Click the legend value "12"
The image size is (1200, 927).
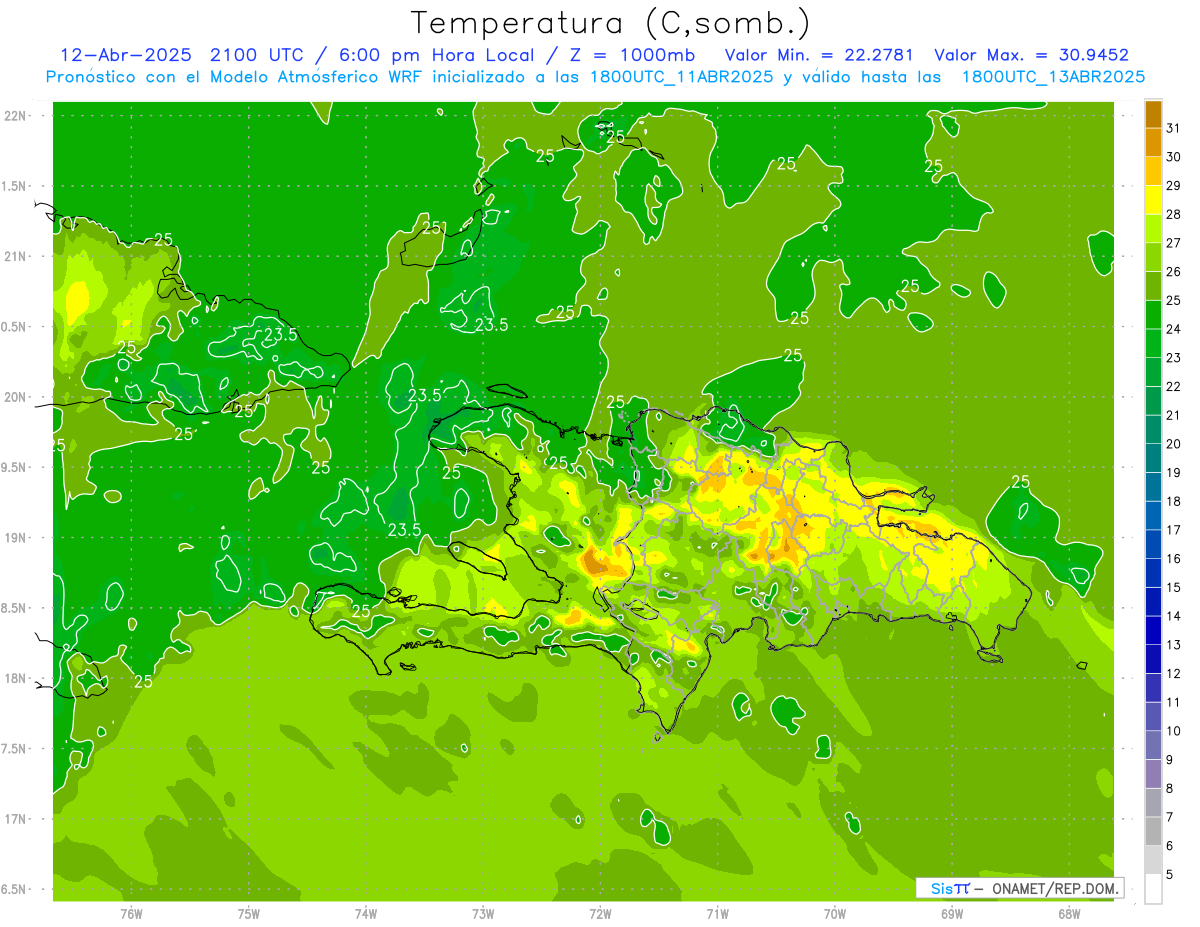[x=1173, y=674]
